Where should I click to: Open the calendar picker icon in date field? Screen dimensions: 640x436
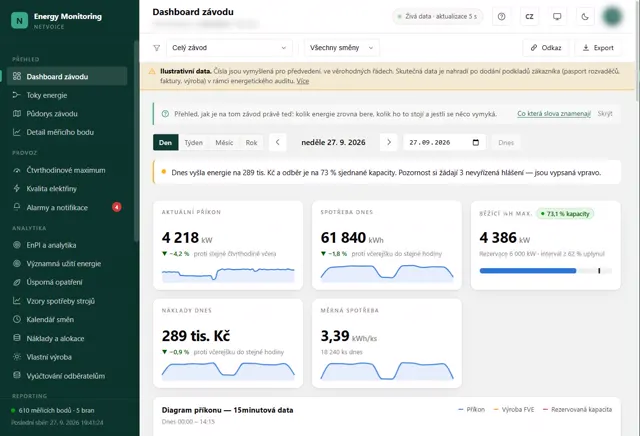(x=476, y=142)
